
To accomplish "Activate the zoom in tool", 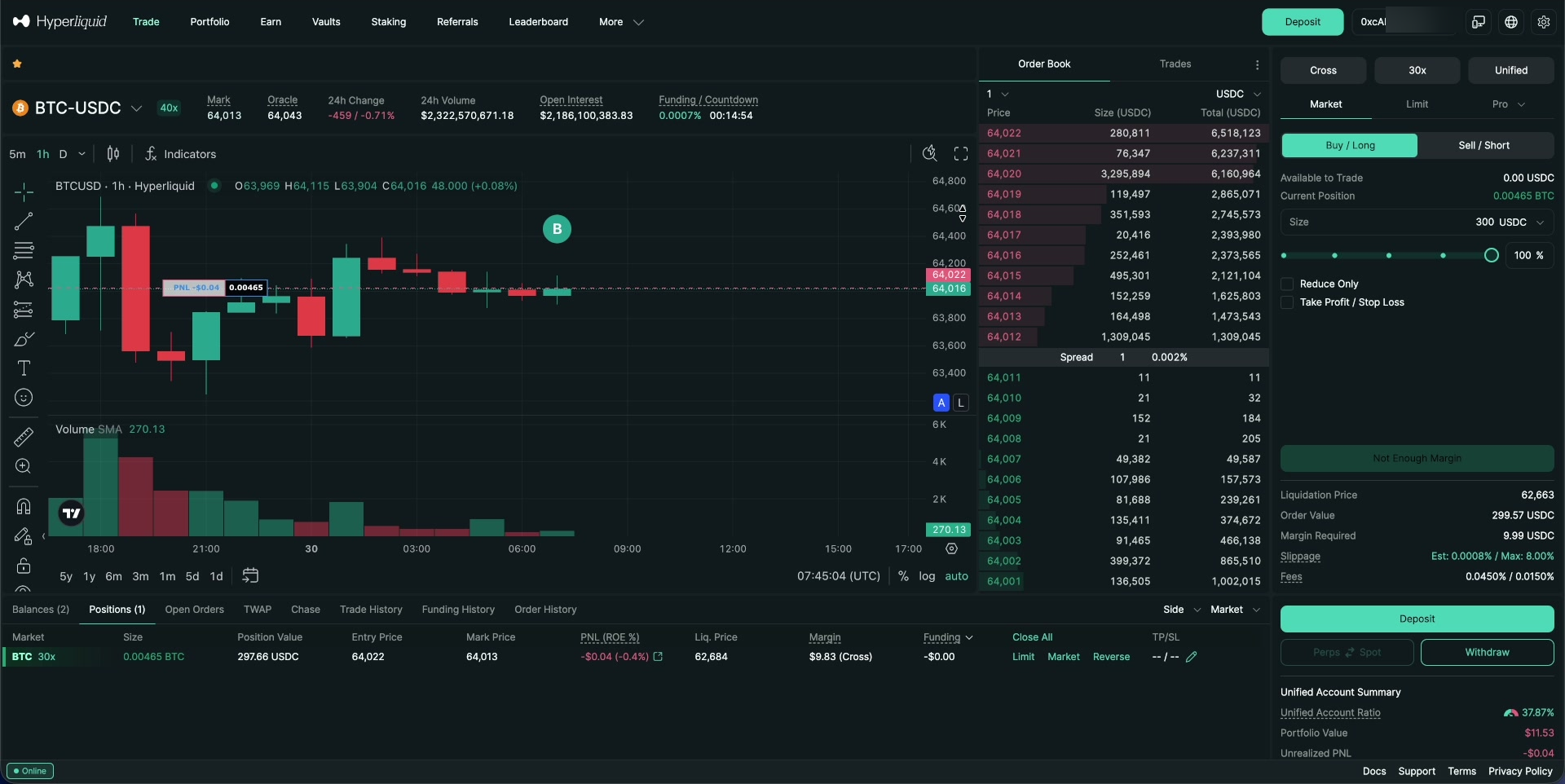I will tap(24, 466).
